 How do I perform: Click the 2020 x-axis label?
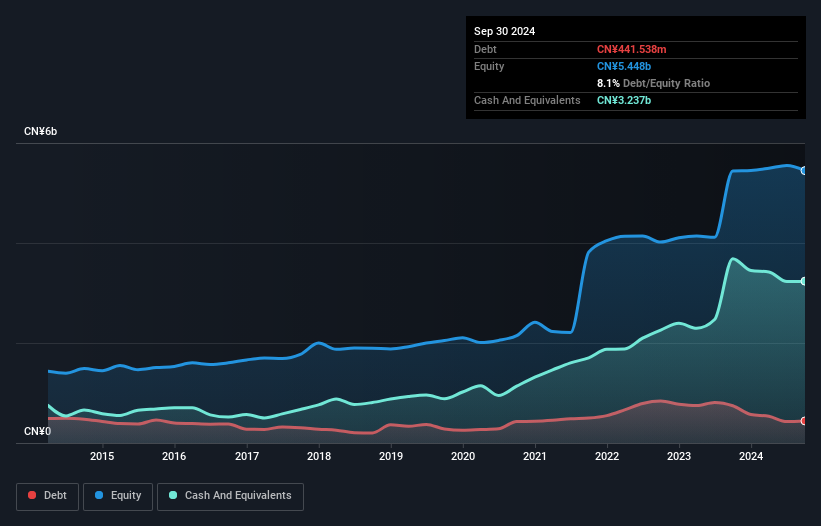pyautogui.click(x=463, y=456)
